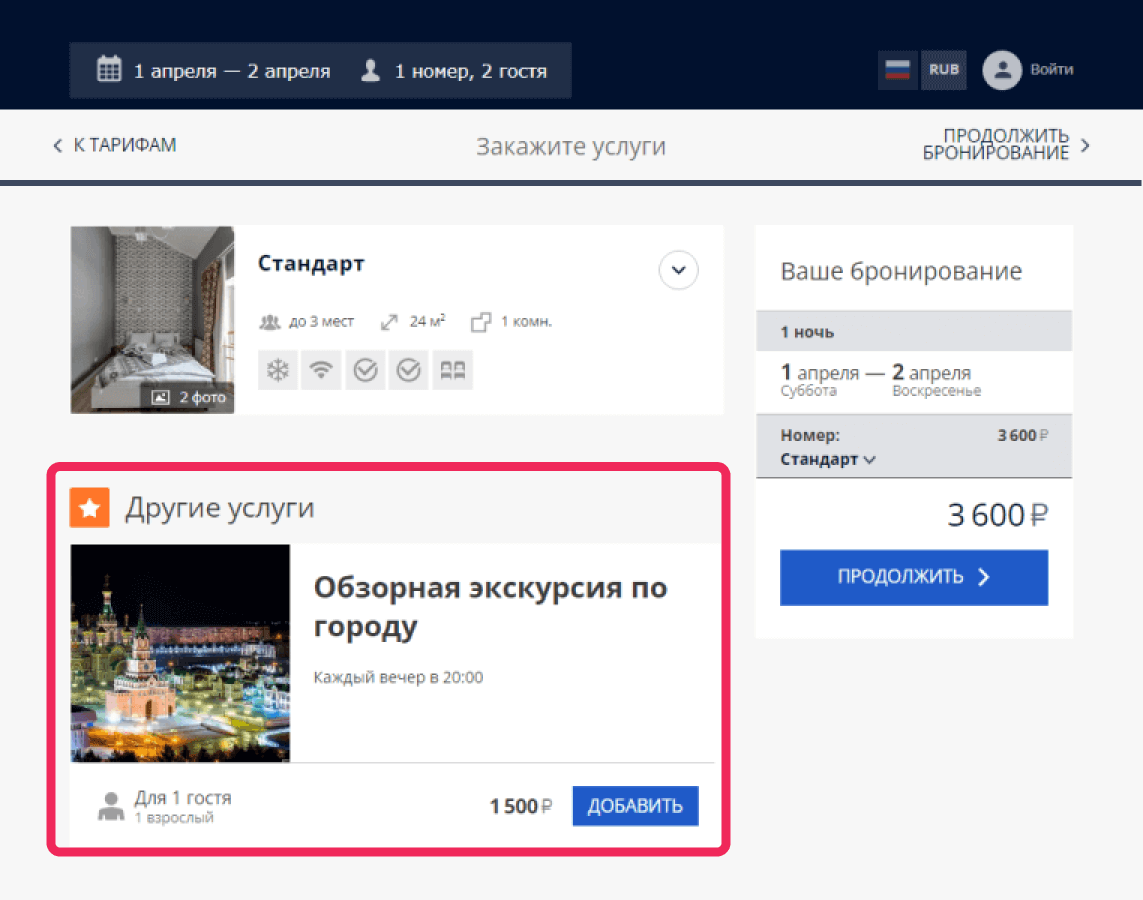Click the user avatar icon next to Войти
Image resolution: width=1143 pixels, height=900 pixels.
[1001, 70]
